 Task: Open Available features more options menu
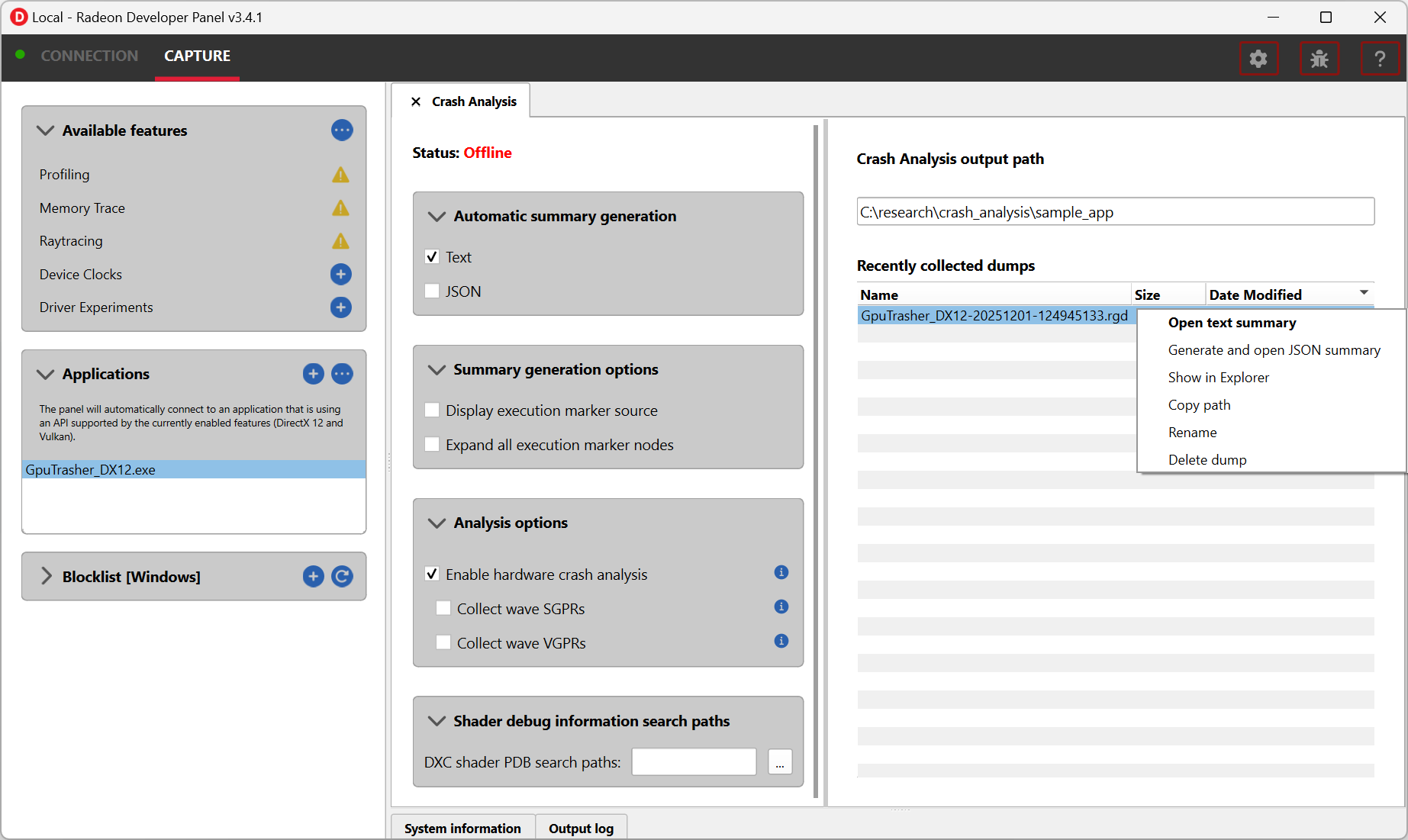point(342,130)
